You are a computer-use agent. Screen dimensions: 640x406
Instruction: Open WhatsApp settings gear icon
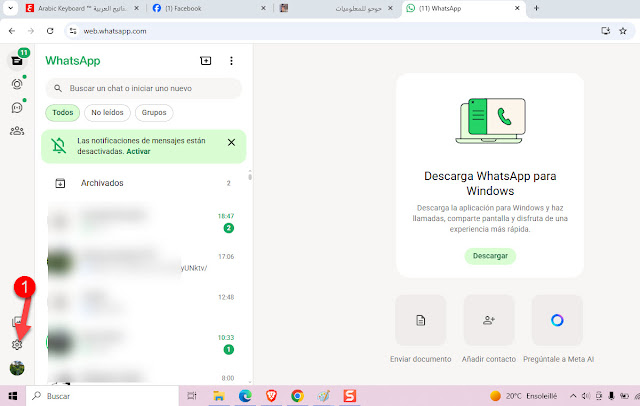(x=17, y=344)
